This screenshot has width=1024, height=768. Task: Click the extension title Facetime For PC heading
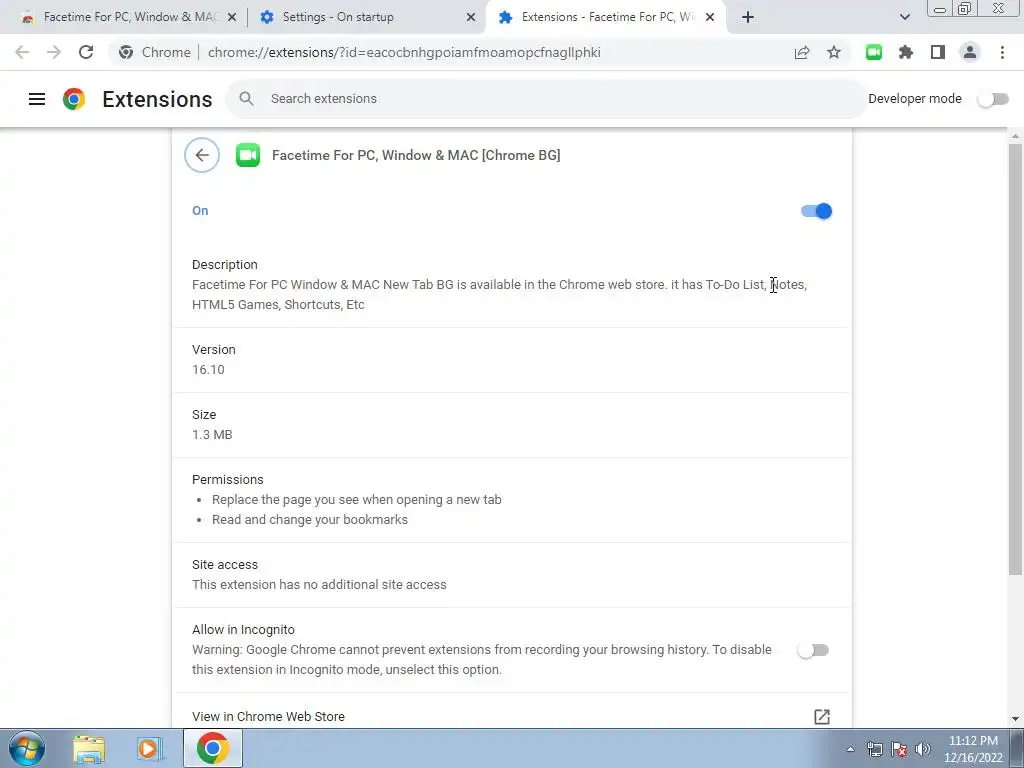(x=416, y=155)
